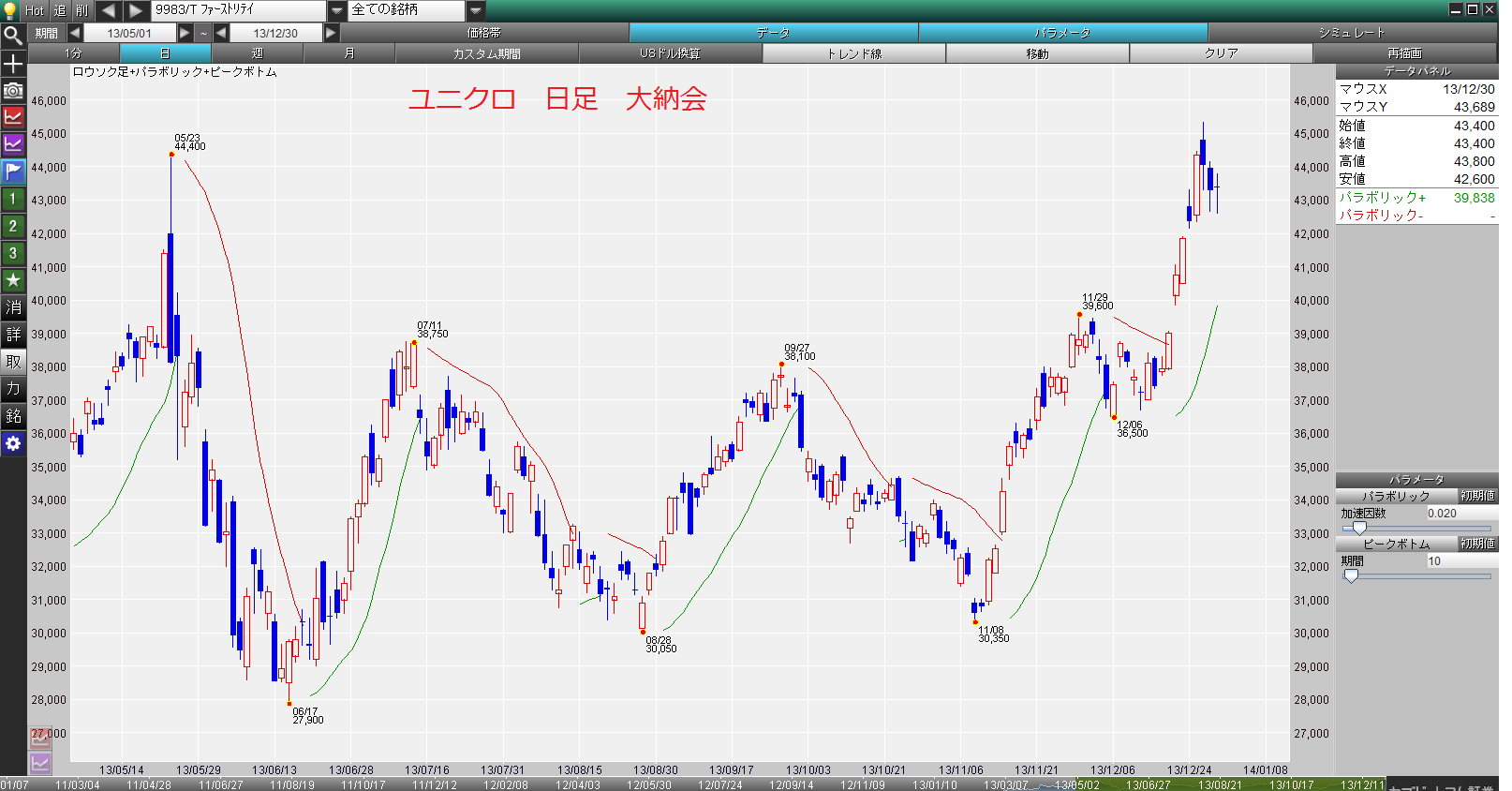The height and width of the screenshot is (791, 1512).
Task: Move end date 13/12/30 earlier
Action: pyautogui.click(x=221, y=33)
